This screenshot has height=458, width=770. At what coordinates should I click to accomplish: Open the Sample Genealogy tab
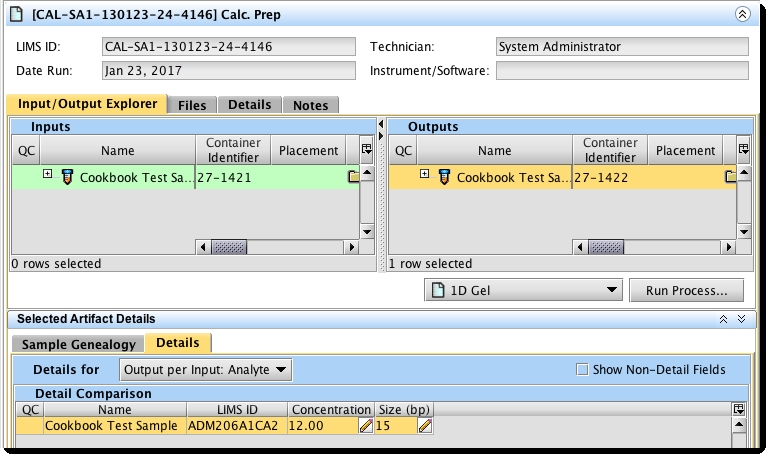79,344
